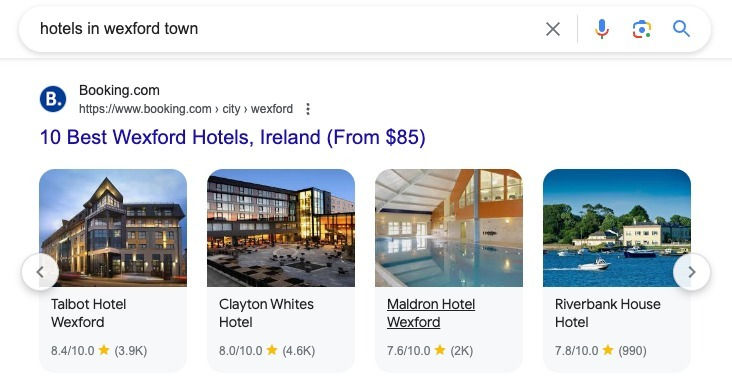Viewport: 732px width, 386px height.
Task: Show next hotels with the right carousel arrow
Action: click(691, 272)
